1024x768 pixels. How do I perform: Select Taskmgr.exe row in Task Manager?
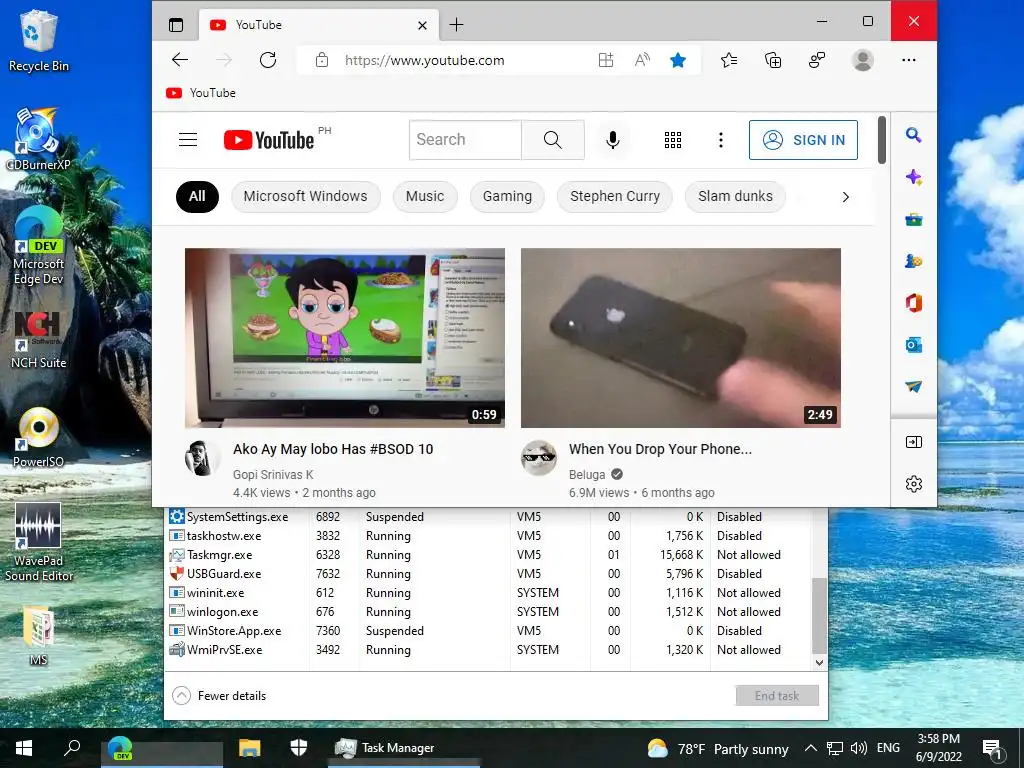click(488, 554)
